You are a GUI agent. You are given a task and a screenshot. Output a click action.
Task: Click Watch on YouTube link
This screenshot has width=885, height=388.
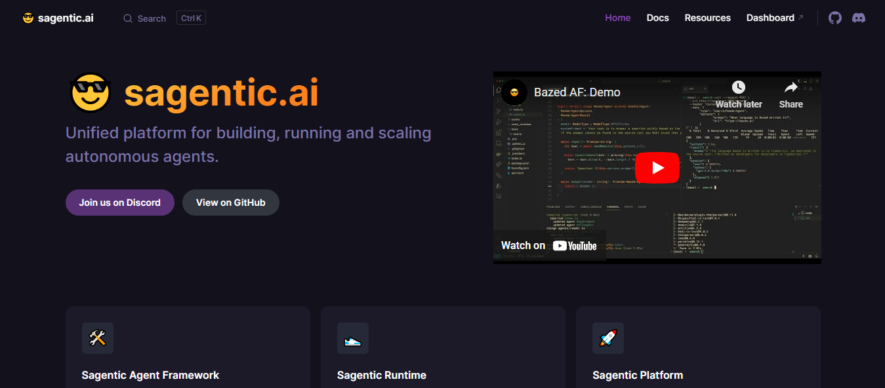coord(549,245)
